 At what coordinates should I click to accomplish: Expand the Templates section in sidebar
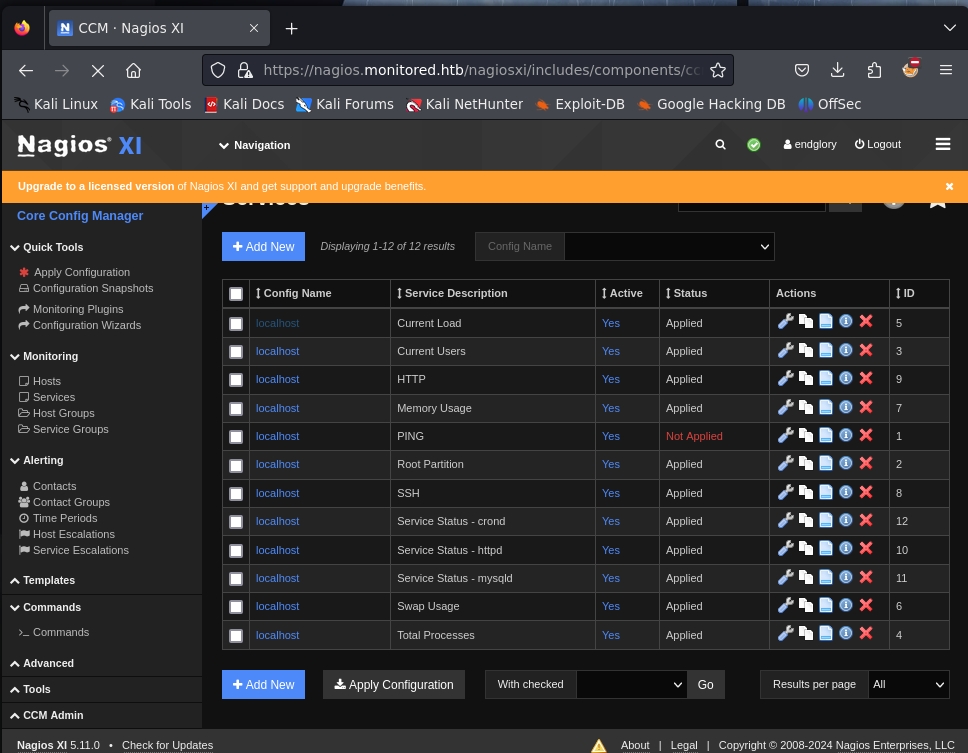[49, 580]
